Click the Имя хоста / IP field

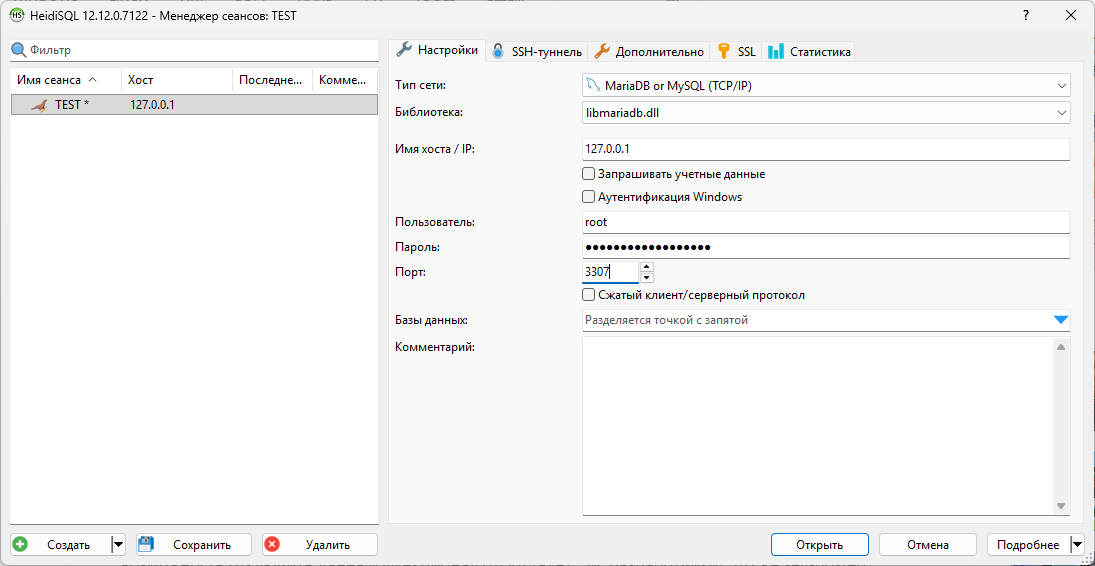826,149
